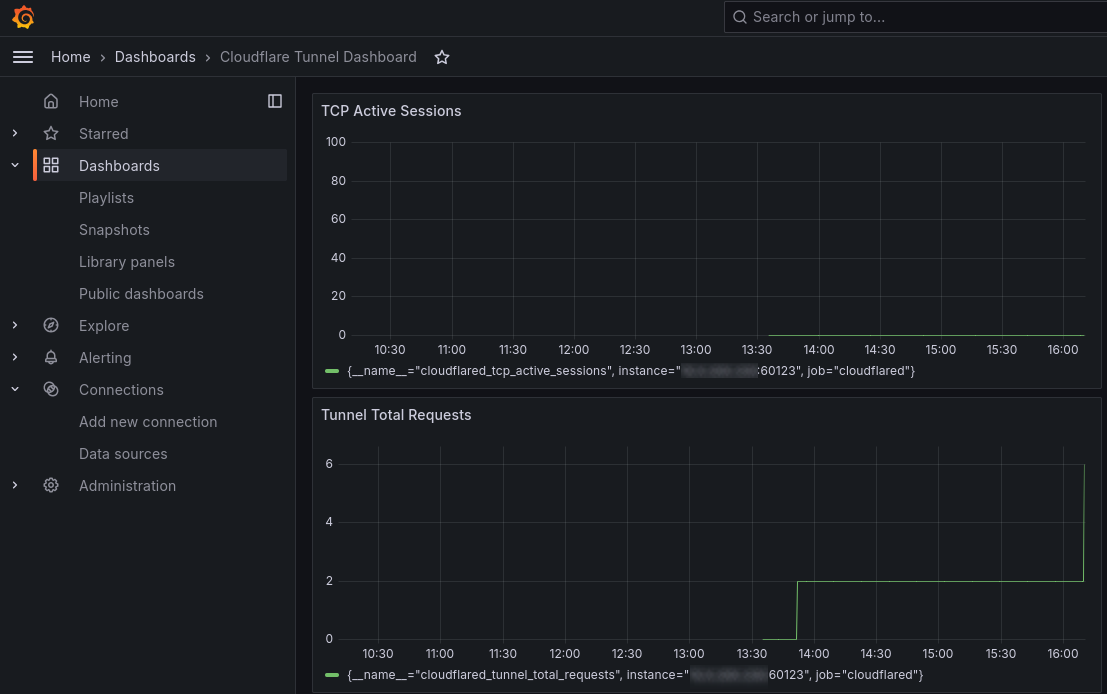1107x694 pixels.
Task: Click TCP Active Sessions panel title
Action: coord(391,111)
